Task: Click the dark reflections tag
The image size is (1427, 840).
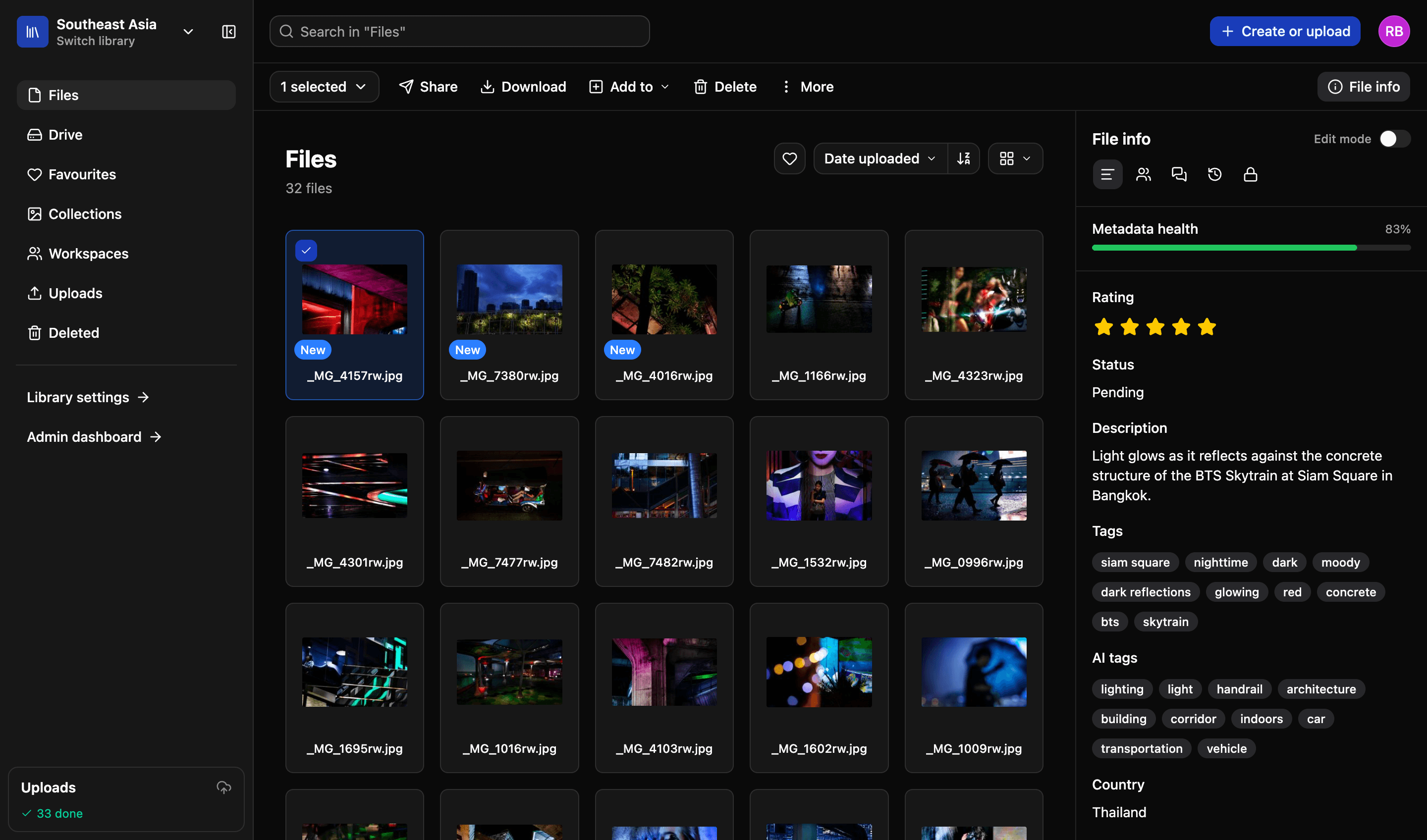Action: (1146, 591)
